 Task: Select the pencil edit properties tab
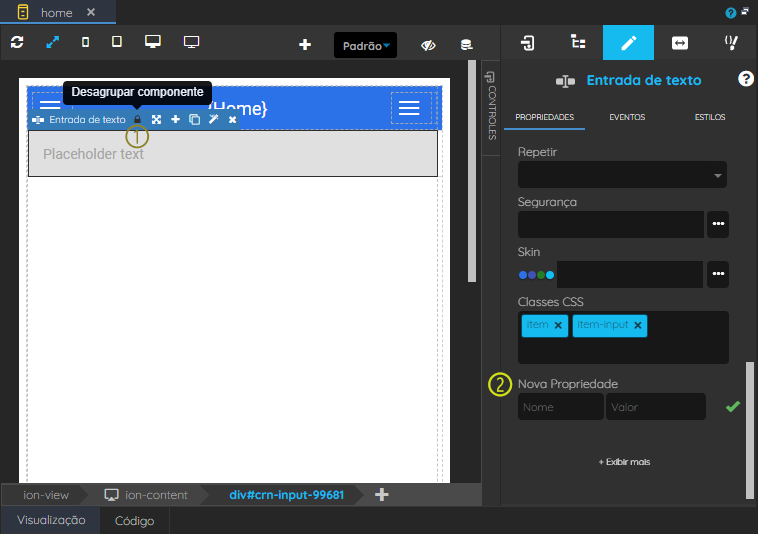628,43
